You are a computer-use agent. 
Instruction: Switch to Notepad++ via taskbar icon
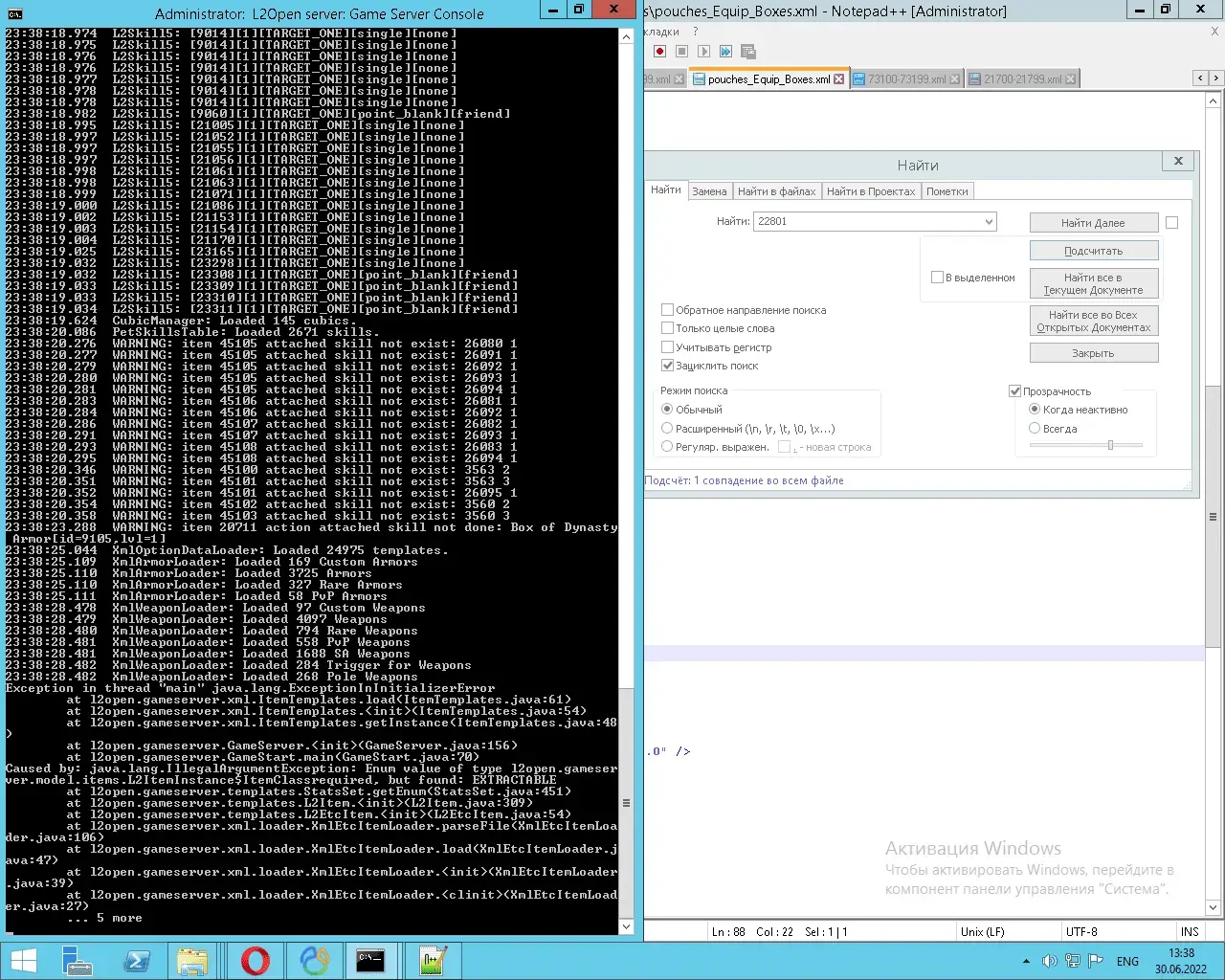pyautogui.click(x=433, y=961)
